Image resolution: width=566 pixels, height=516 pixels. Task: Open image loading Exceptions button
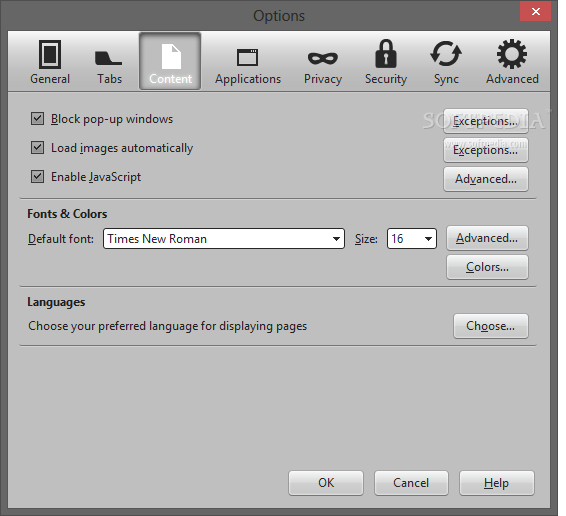coord(486,150)
